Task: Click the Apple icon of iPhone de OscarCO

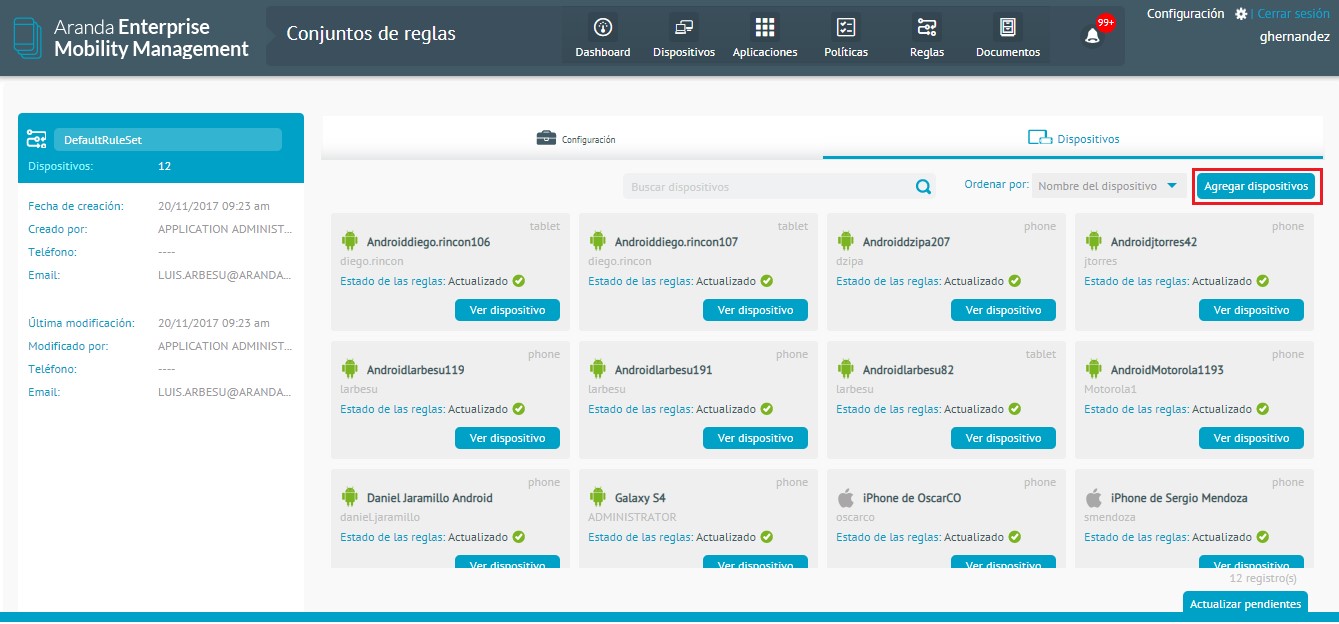Action: point(846,497)
